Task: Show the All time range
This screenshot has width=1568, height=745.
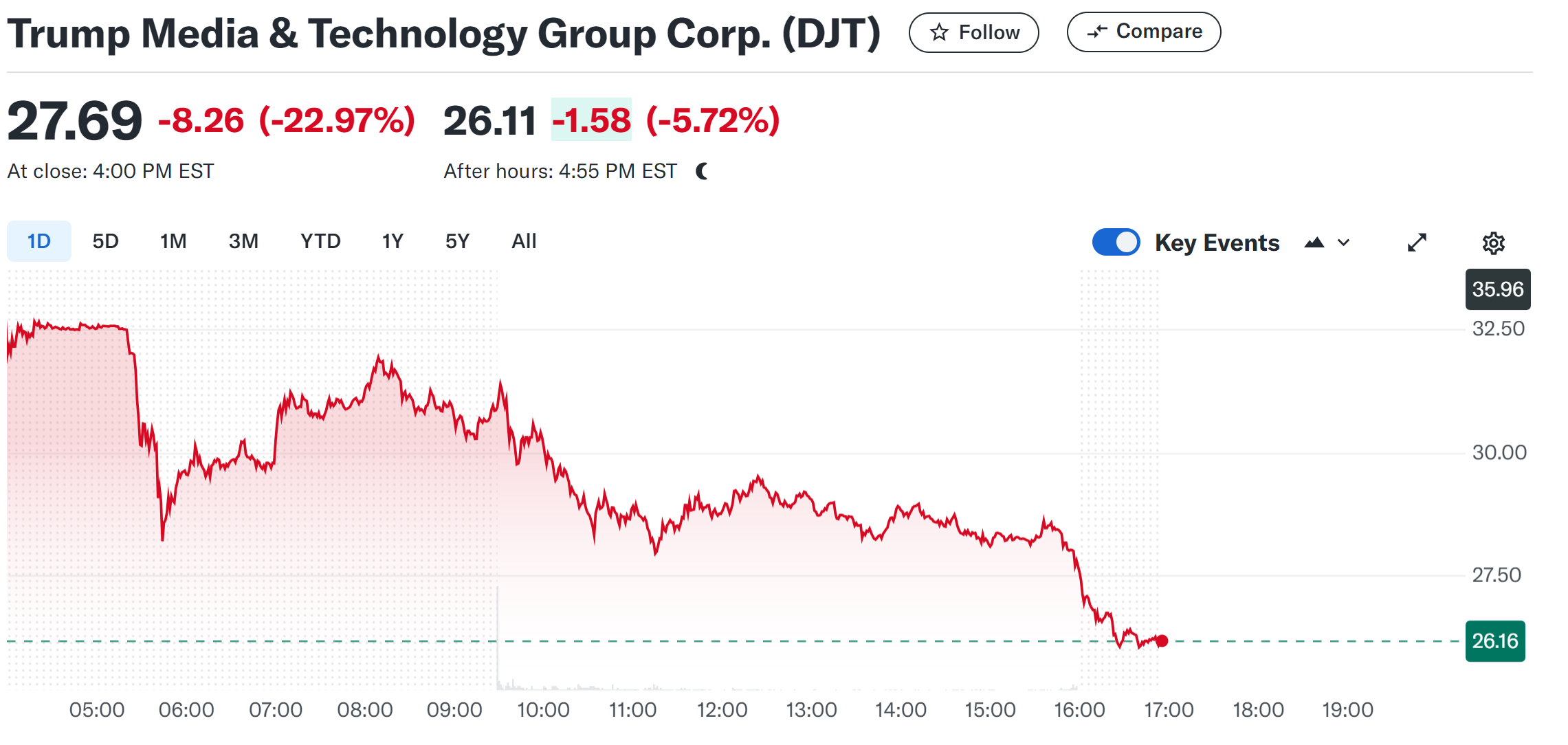Action: tap(524, 241)
